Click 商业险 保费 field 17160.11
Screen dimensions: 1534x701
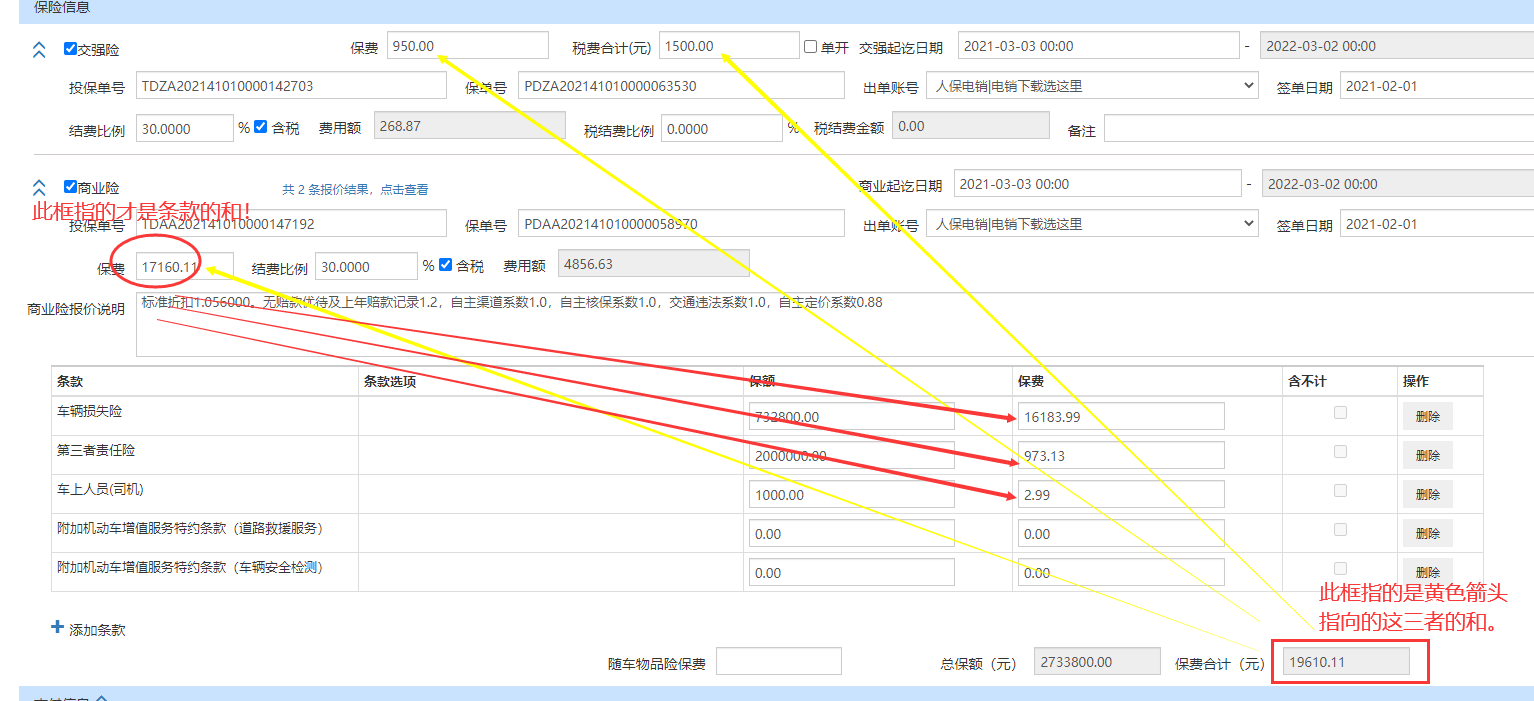pyautogui.click(x=184, y=267)
